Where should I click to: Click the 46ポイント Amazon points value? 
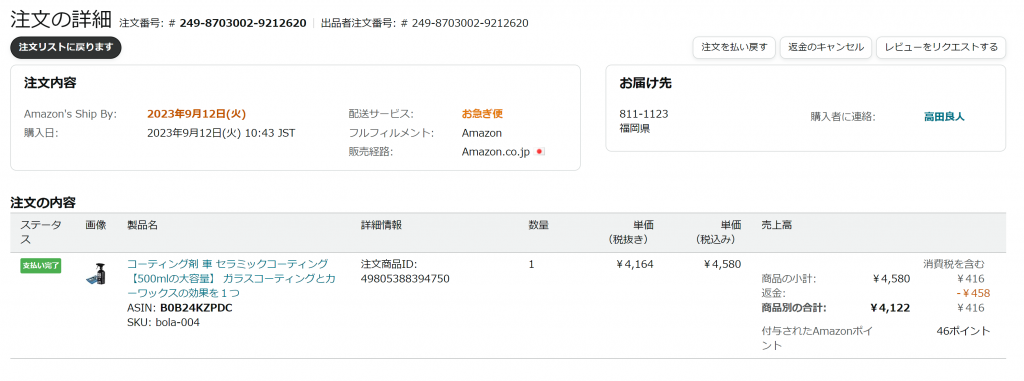point(963,331)
